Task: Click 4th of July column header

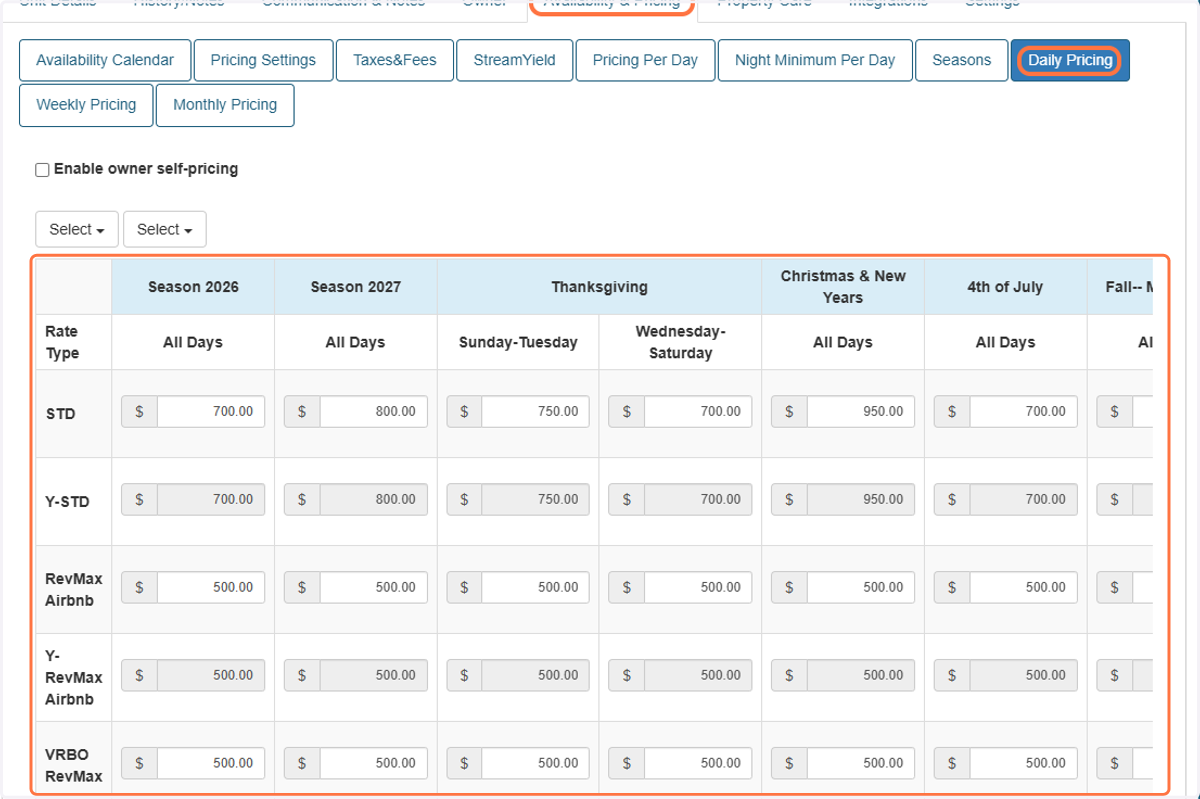Action: [1005, 287]
